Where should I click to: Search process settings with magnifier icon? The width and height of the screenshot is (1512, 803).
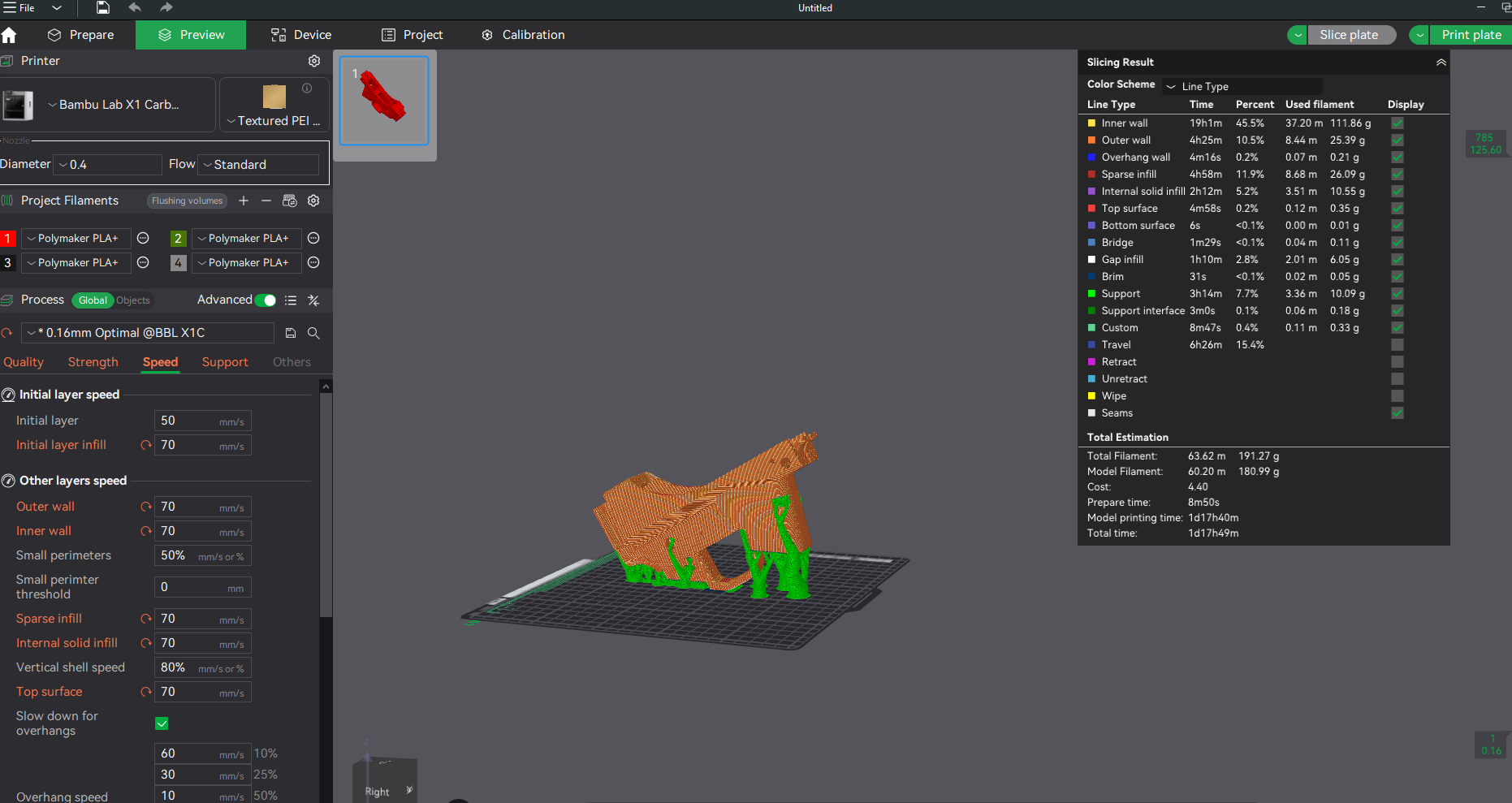point(313,333)
